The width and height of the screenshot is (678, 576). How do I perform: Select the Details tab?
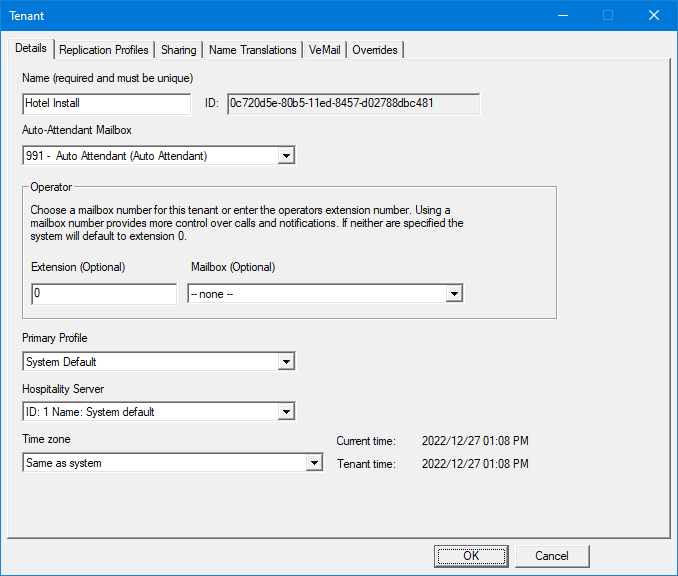coord(31,48)
